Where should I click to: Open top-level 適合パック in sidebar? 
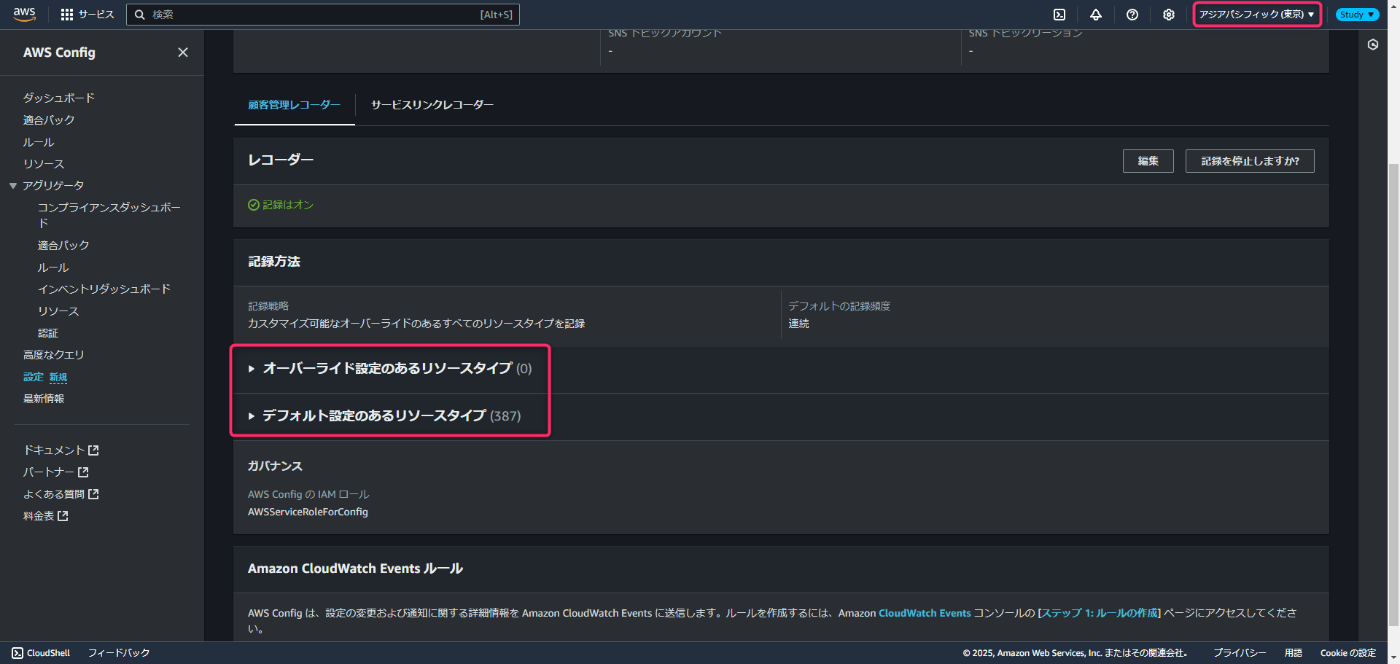pos(49,120)
